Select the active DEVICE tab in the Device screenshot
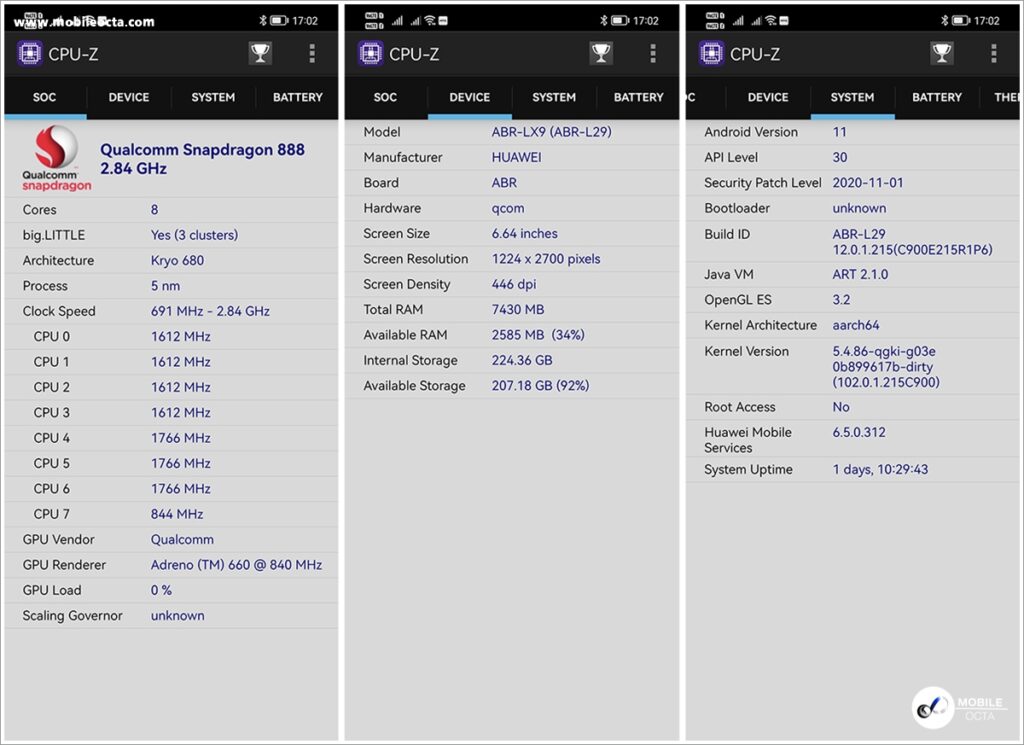This screenshot has width=1024, height=745. (x=470, y=97)
